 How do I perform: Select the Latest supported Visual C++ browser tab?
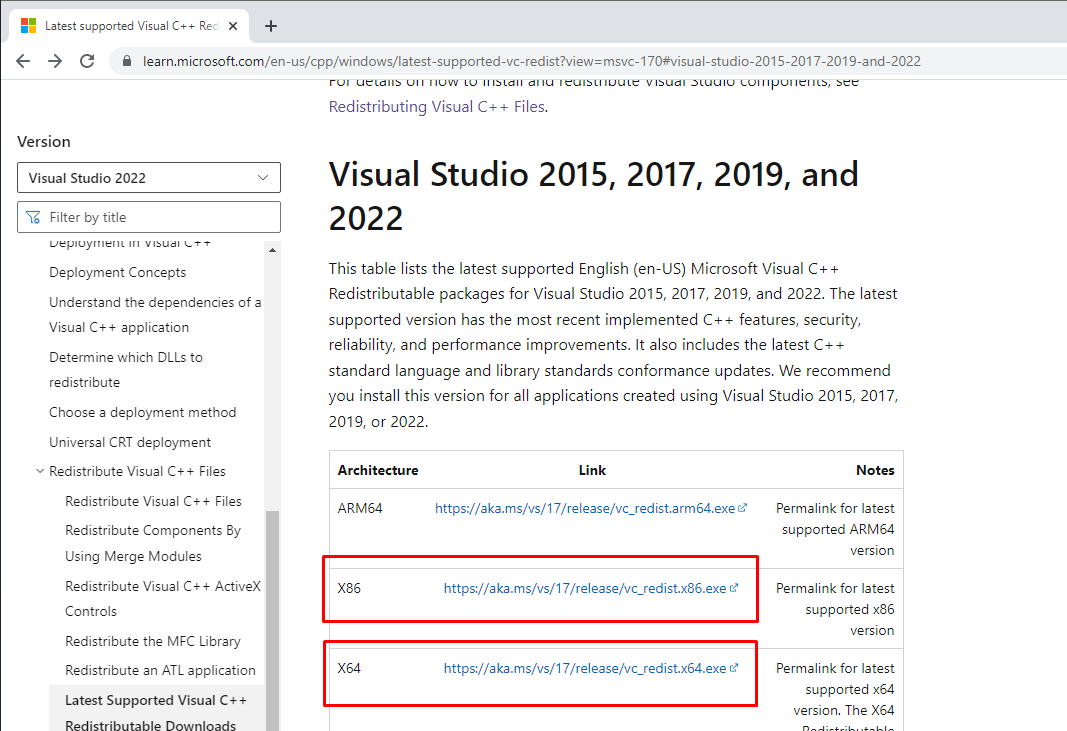(125, 26)
